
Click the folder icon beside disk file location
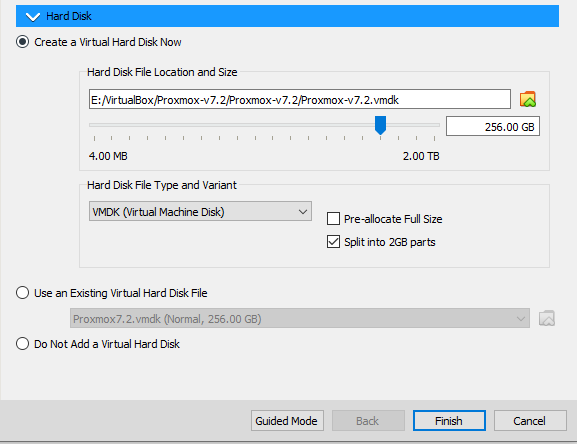(528, 99)
